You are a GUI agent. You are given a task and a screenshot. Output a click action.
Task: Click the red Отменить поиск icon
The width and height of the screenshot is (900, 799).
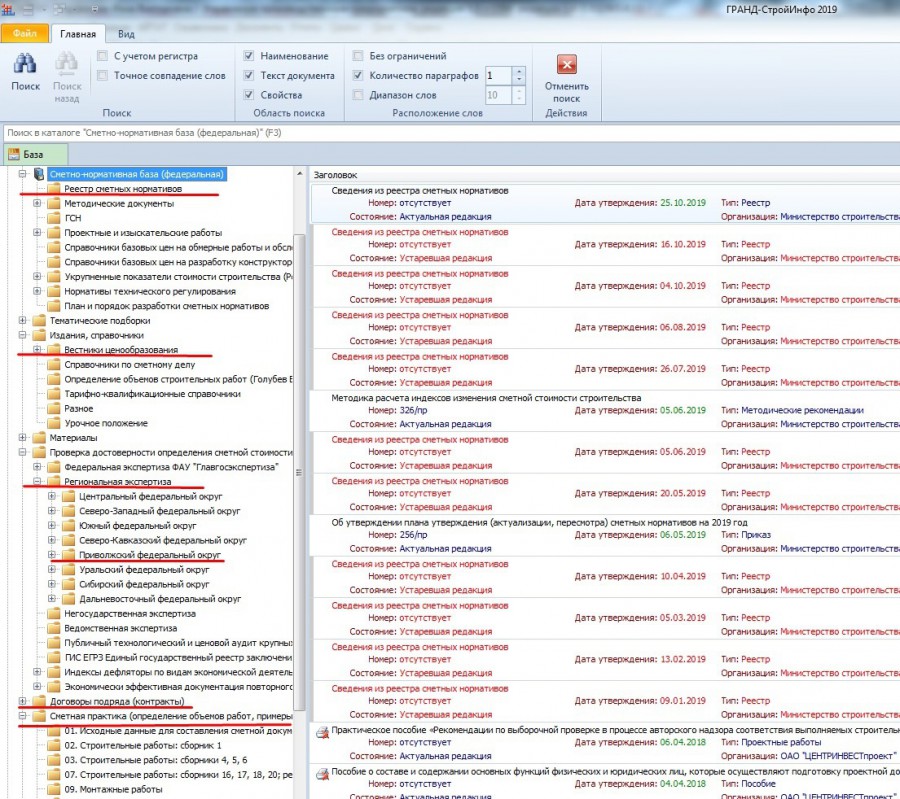[x=567, y=64]
